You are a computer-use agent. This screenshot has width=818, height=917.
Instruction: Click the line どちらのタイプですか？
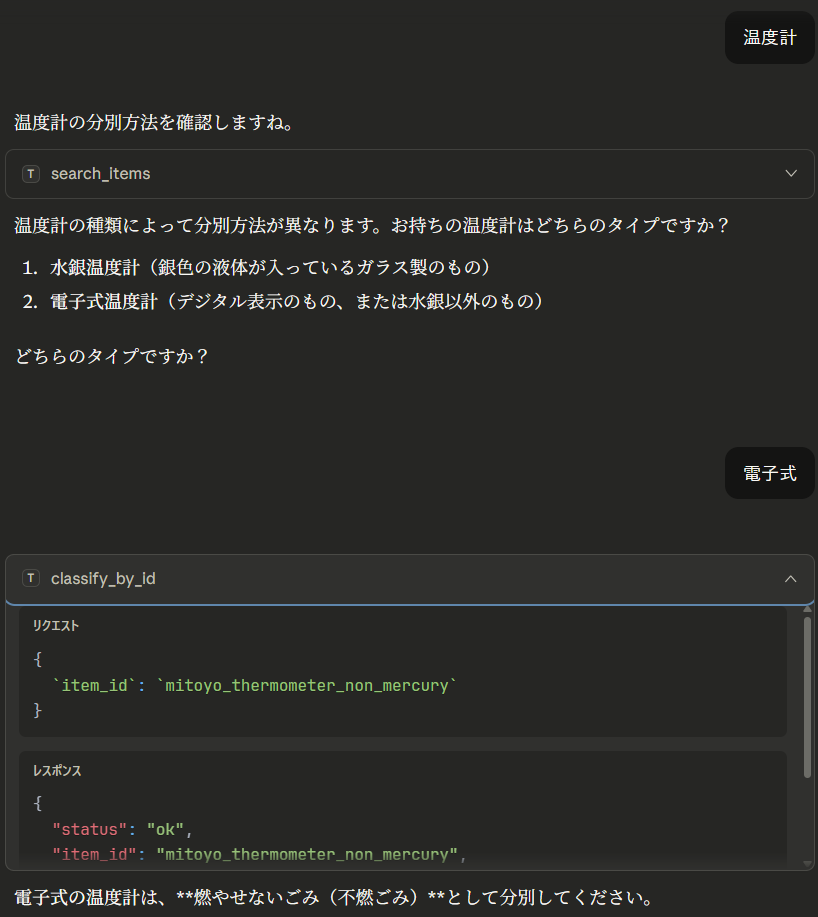[x=111, y=356]
